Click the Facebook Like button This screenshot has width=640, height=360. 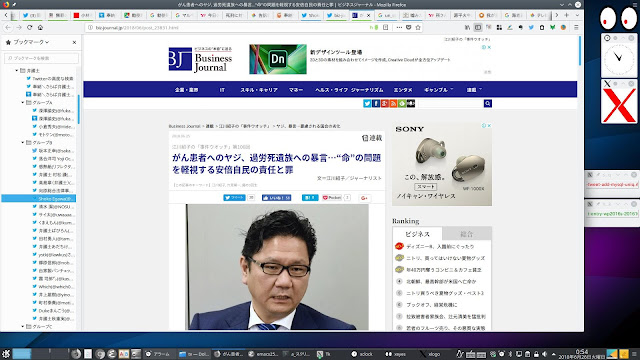[276, 198]
